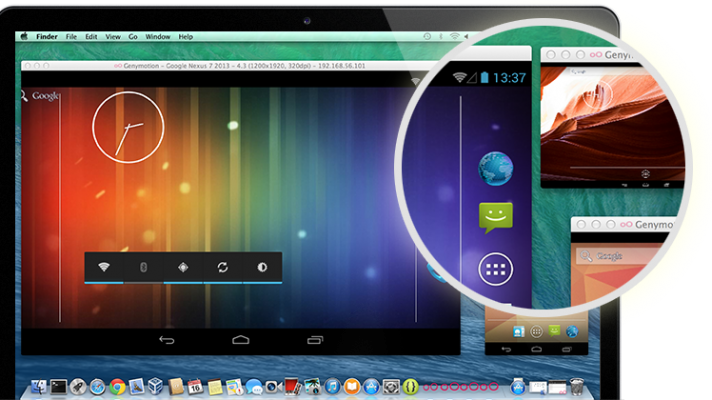Toggle Wi-Fi in the power control widget
Viewport: 712px width, 400px height.
pos(104,267)
